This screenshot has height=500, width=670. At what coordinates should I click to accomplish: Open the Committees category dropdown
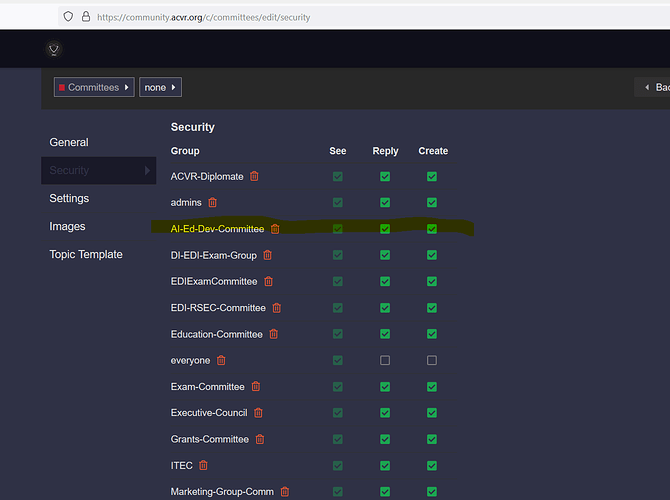click(94, 87)
